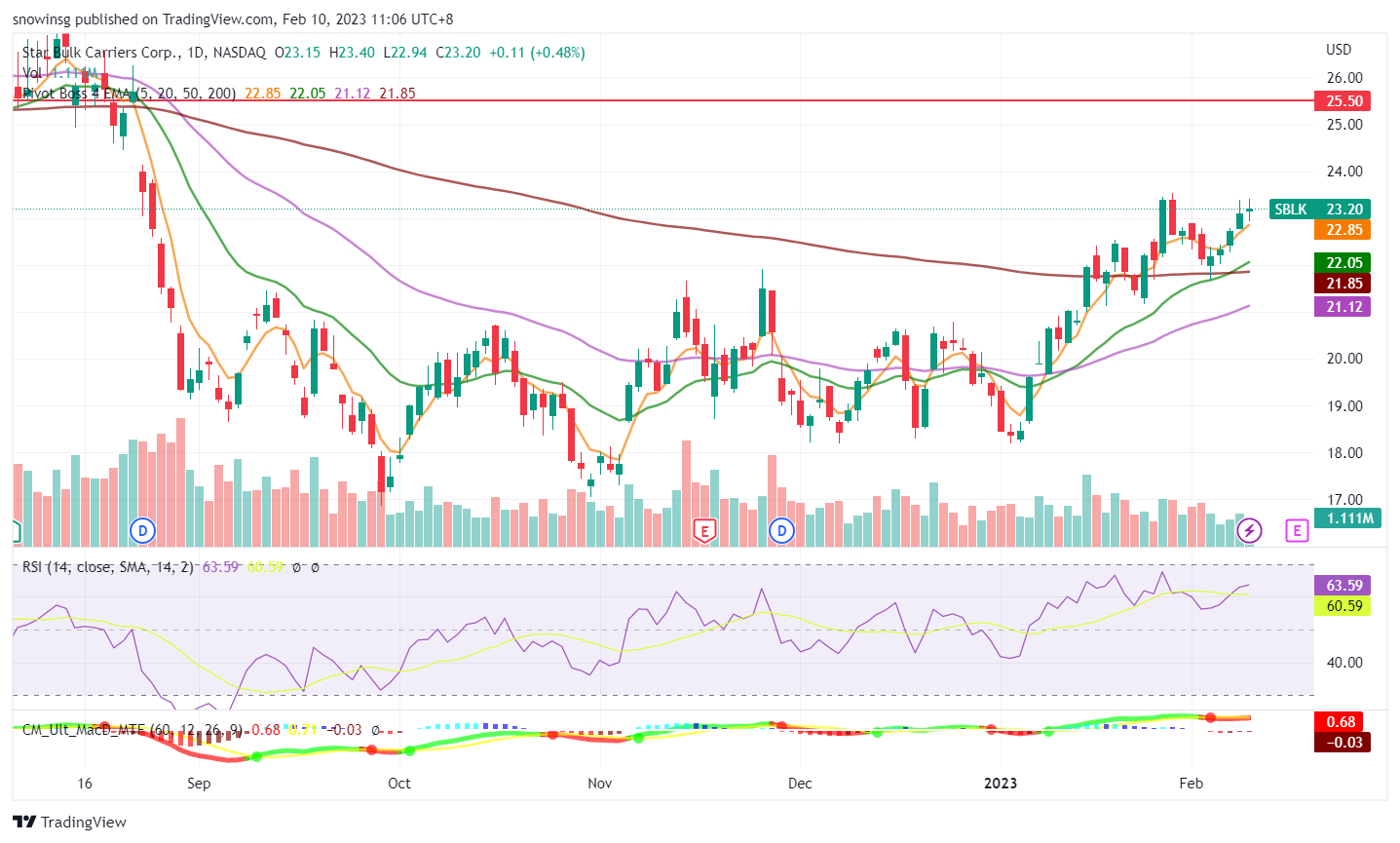Click the TradingView logo at the bottom
Image resolution: width=1400 pixels, height=843 pixels.
coord(69,822)
